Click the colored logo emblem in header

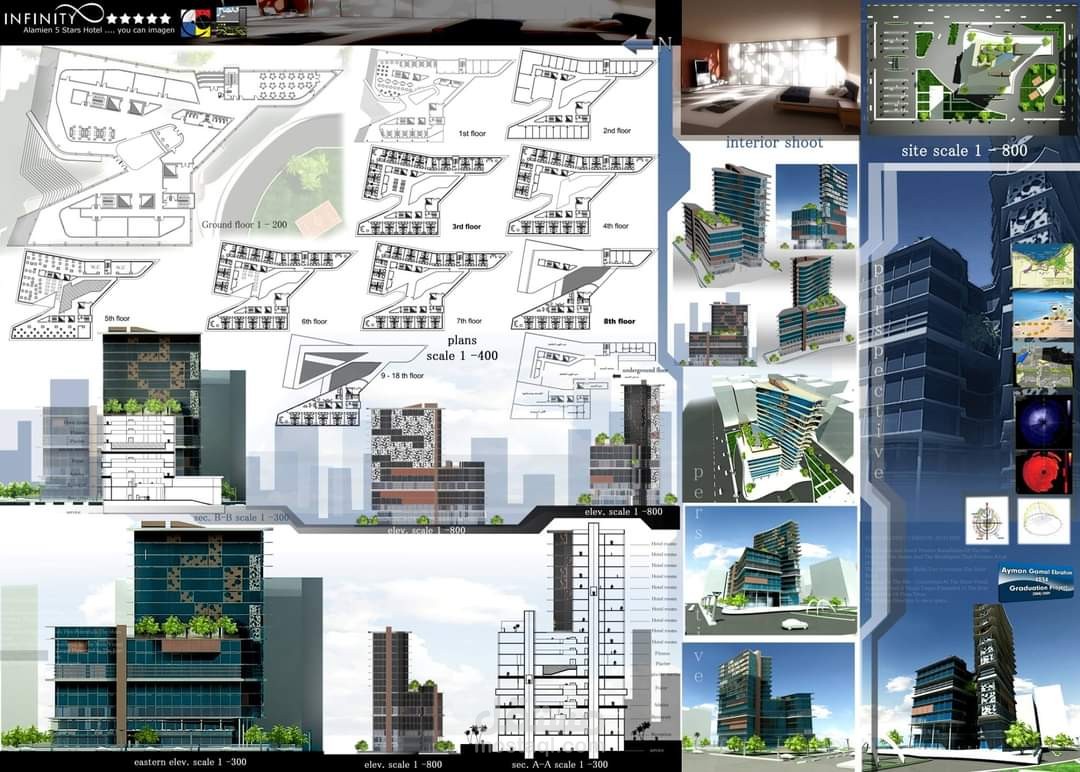tap(196, 22)
